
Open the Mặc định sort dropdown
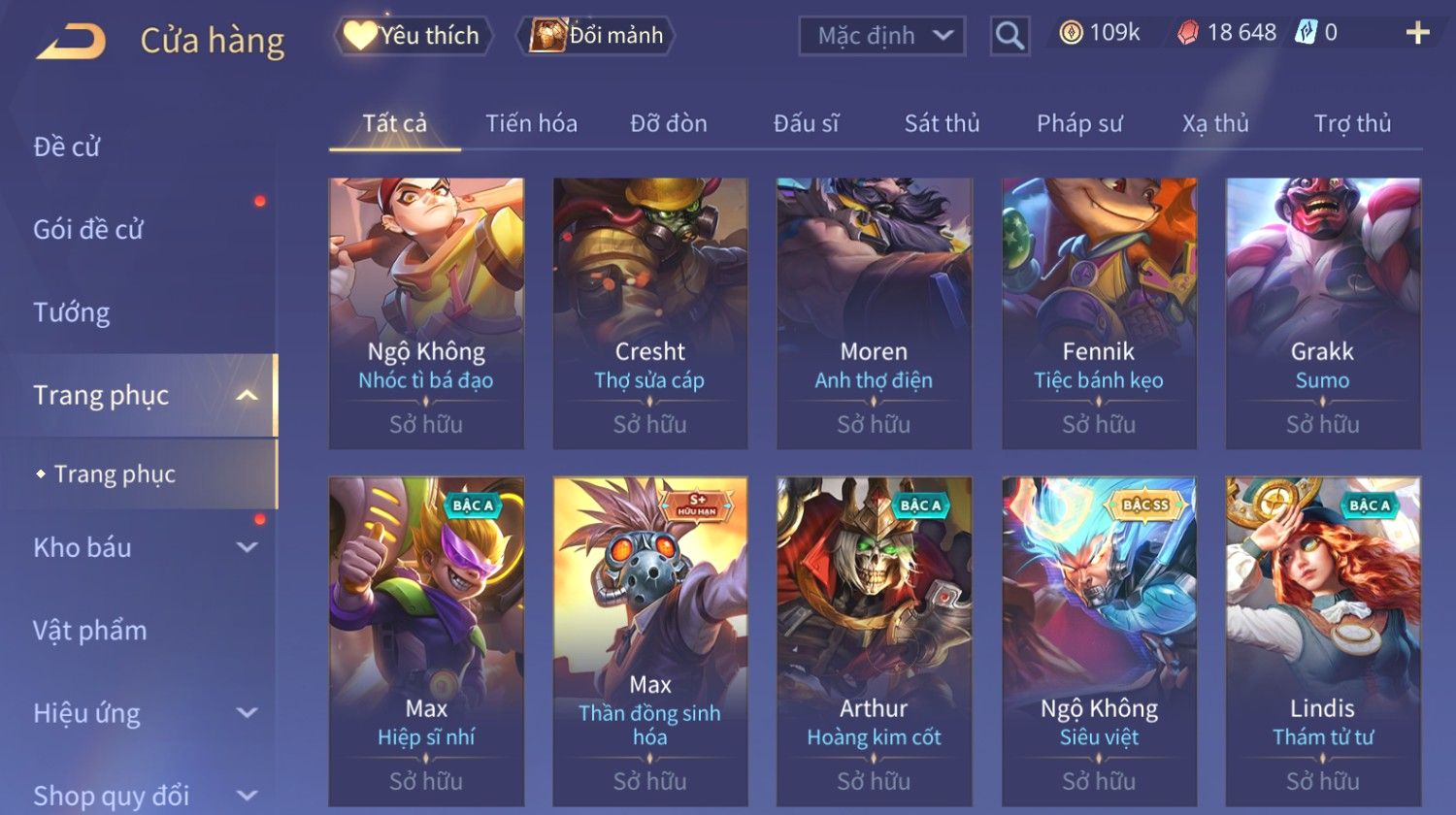click(x=882, y=37)
